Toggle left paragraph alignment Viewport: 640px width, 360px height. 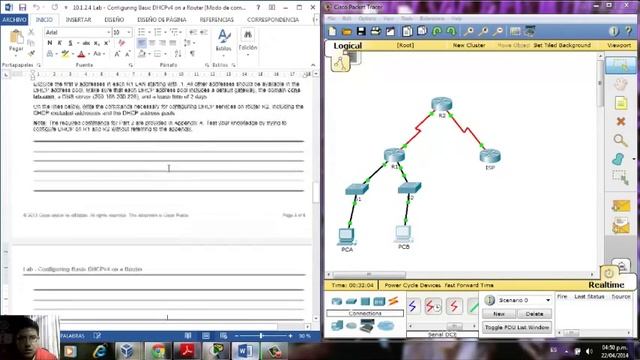[141, 43]
